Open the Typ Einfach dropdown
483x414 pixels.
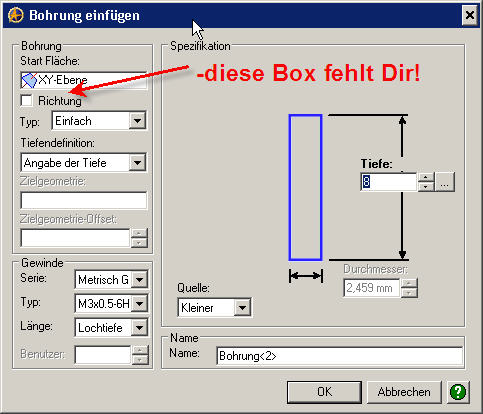click(x=137, y=121)
